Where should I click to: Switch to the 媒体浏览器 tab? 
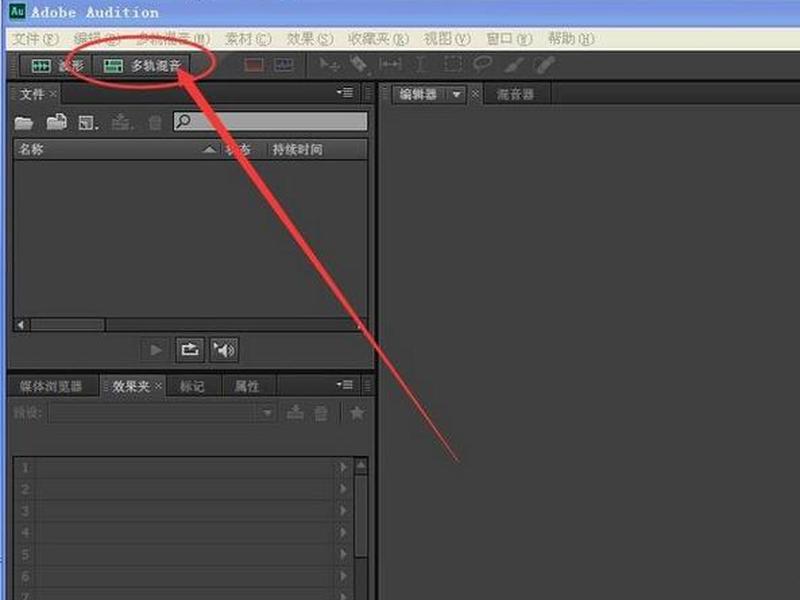(51, 386)
